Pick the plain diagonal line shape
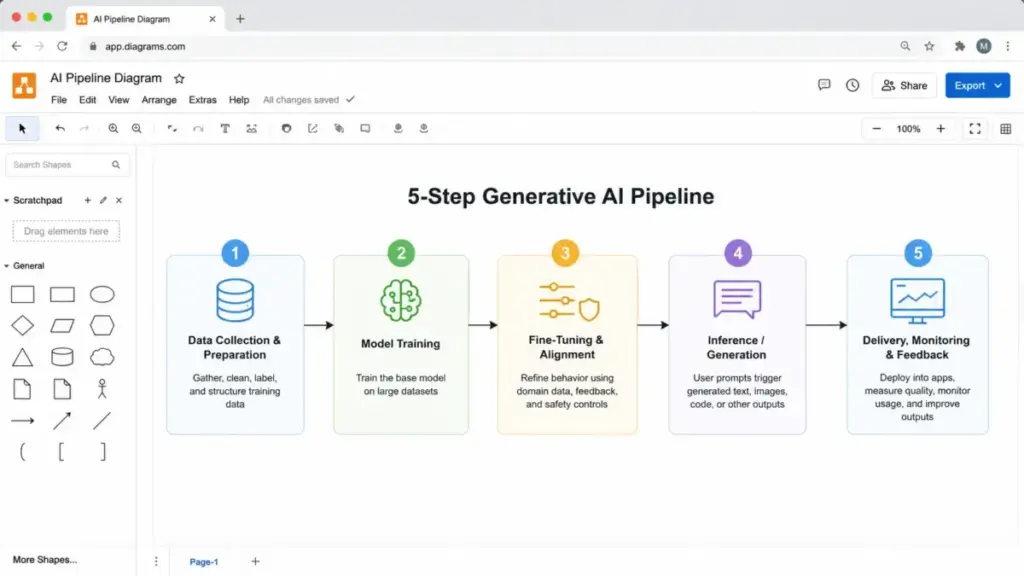Screen dimensions: 1024x576 pos(102,421)
